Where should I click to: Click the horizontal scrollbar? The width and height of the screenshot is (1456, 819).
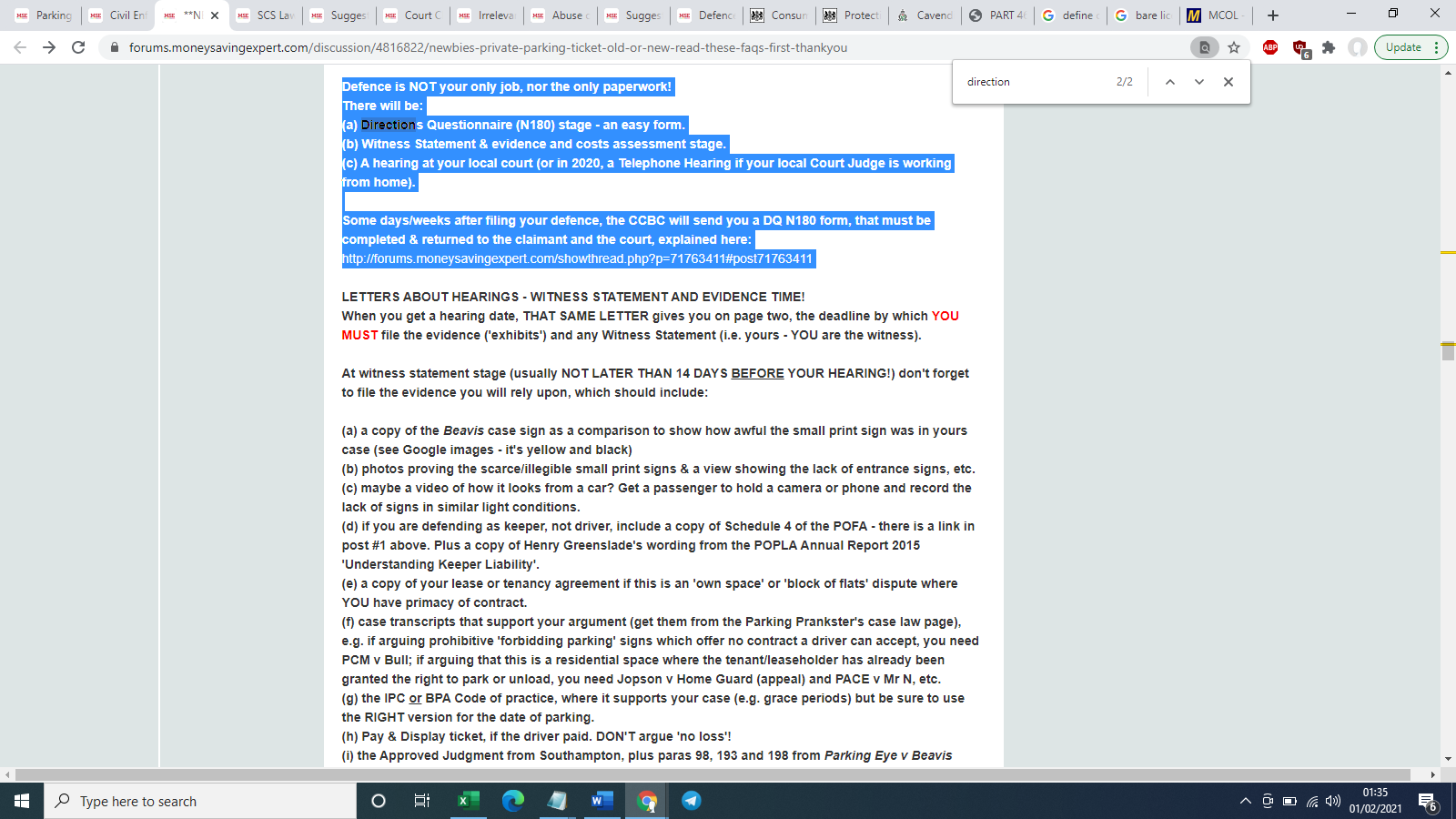713,774
